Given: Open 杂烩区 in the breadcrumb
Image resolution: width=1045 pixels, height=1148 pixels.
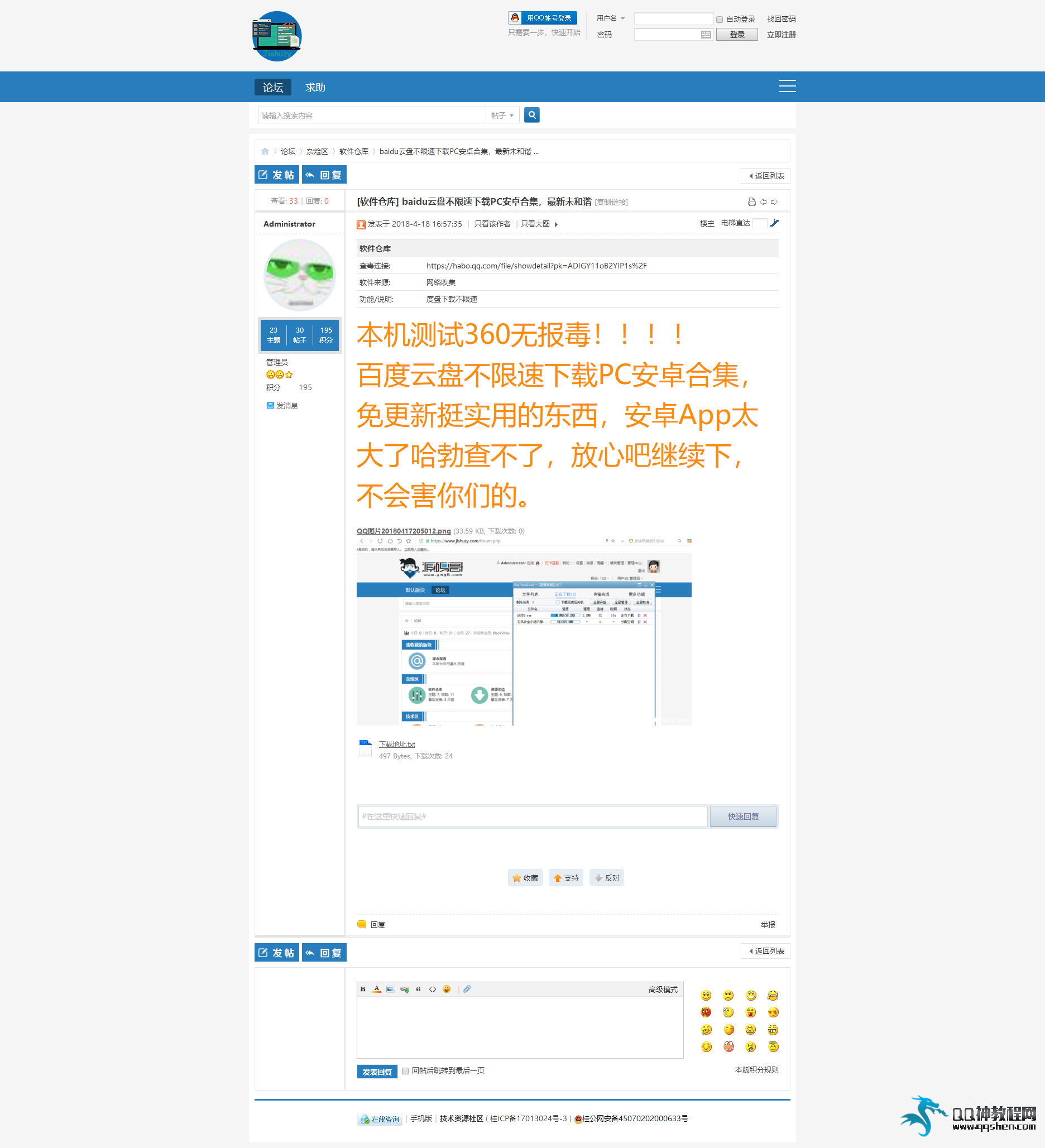Looking at the screenshot, I should [x=317, y=151].
